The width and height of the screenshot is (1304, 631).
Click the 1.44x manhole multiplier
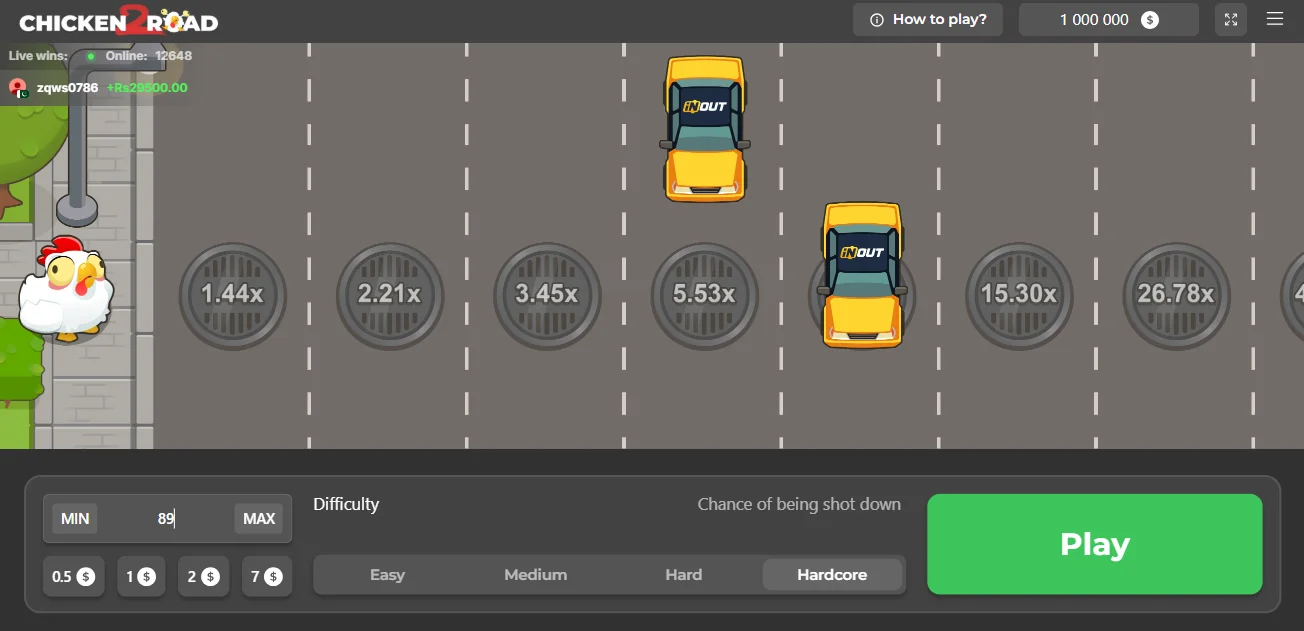(x=232, y=295)
